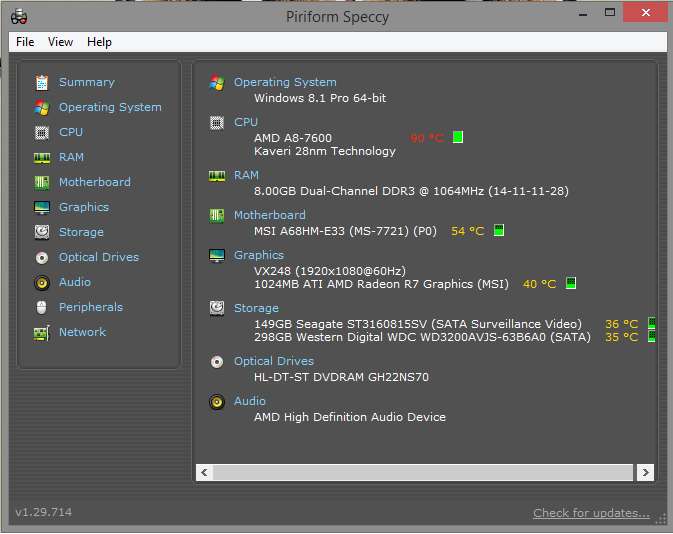673x534 pixels.
Task: Click the 'HL-DT-ST DVDRAM GH22NS70' text
Action: pyautogui.click(x=341, y=377)
